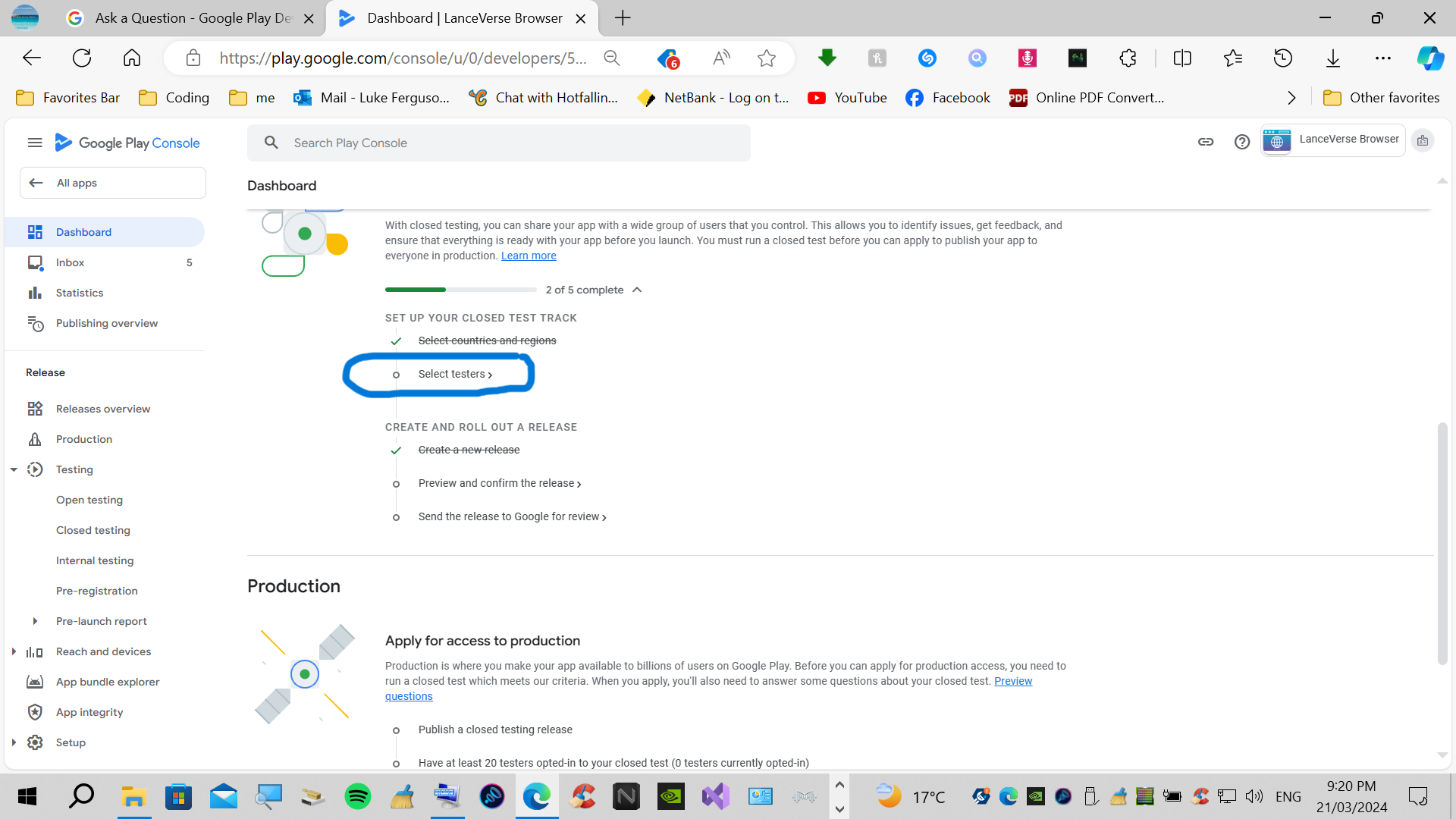Click the copy link icon in header
Viewport: 1456px width, 819px height.
(x=1206, y=142)
